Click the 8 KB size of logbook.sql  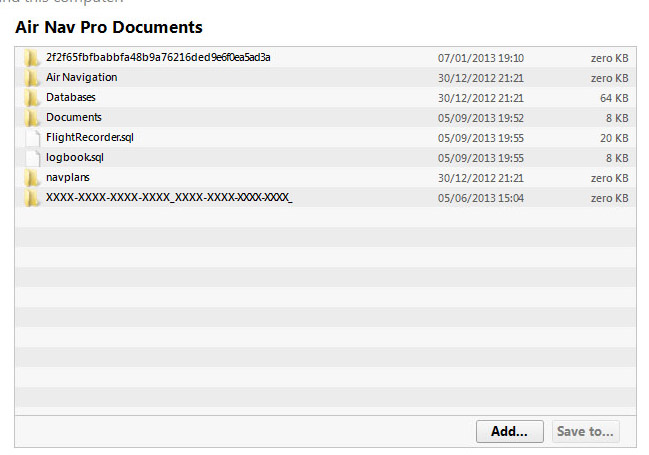617,158
